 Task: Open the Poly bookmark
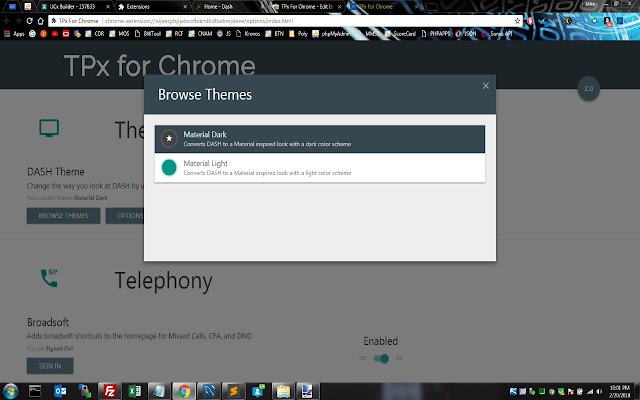click(x=298, y=34)
